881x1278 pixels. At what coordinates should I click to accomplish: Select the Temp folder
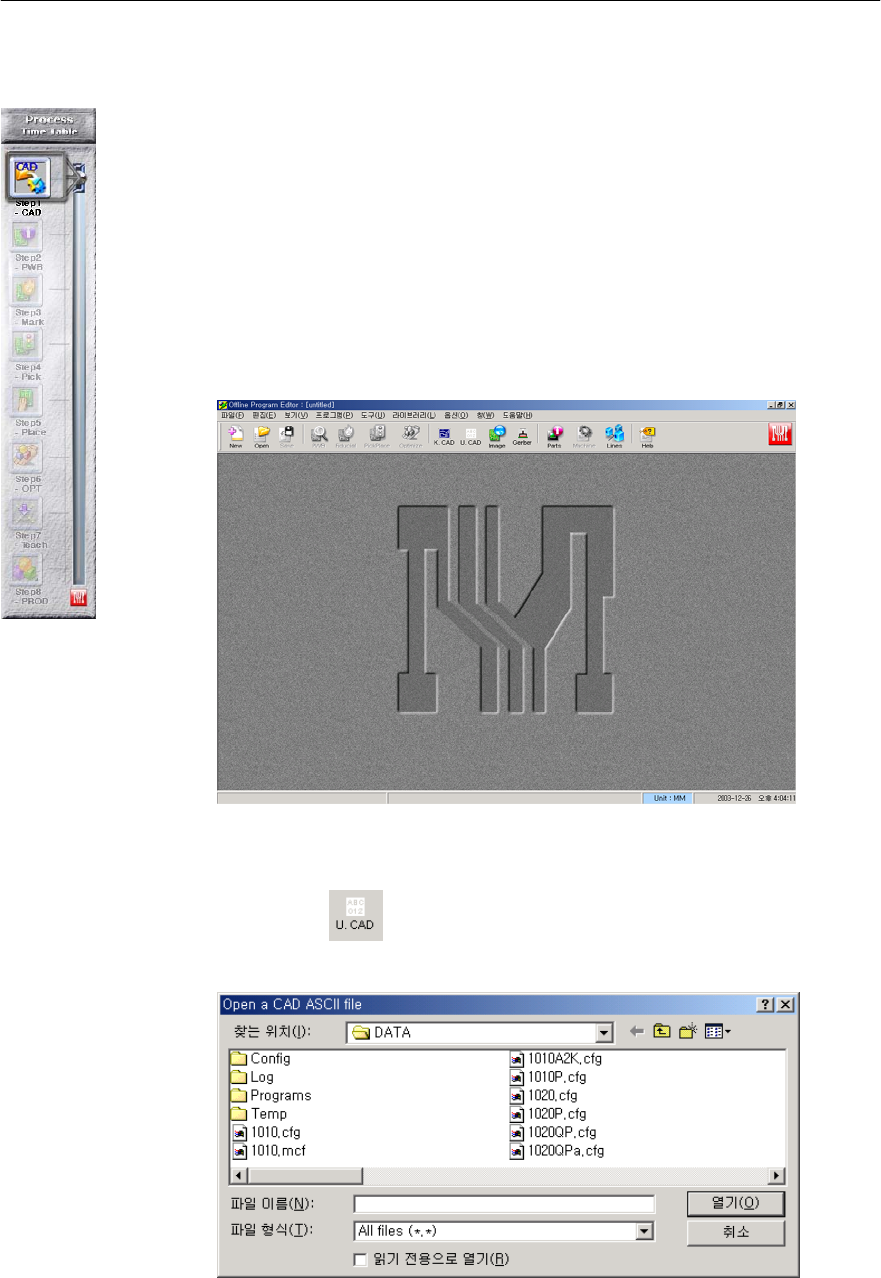click(259, 1113)
